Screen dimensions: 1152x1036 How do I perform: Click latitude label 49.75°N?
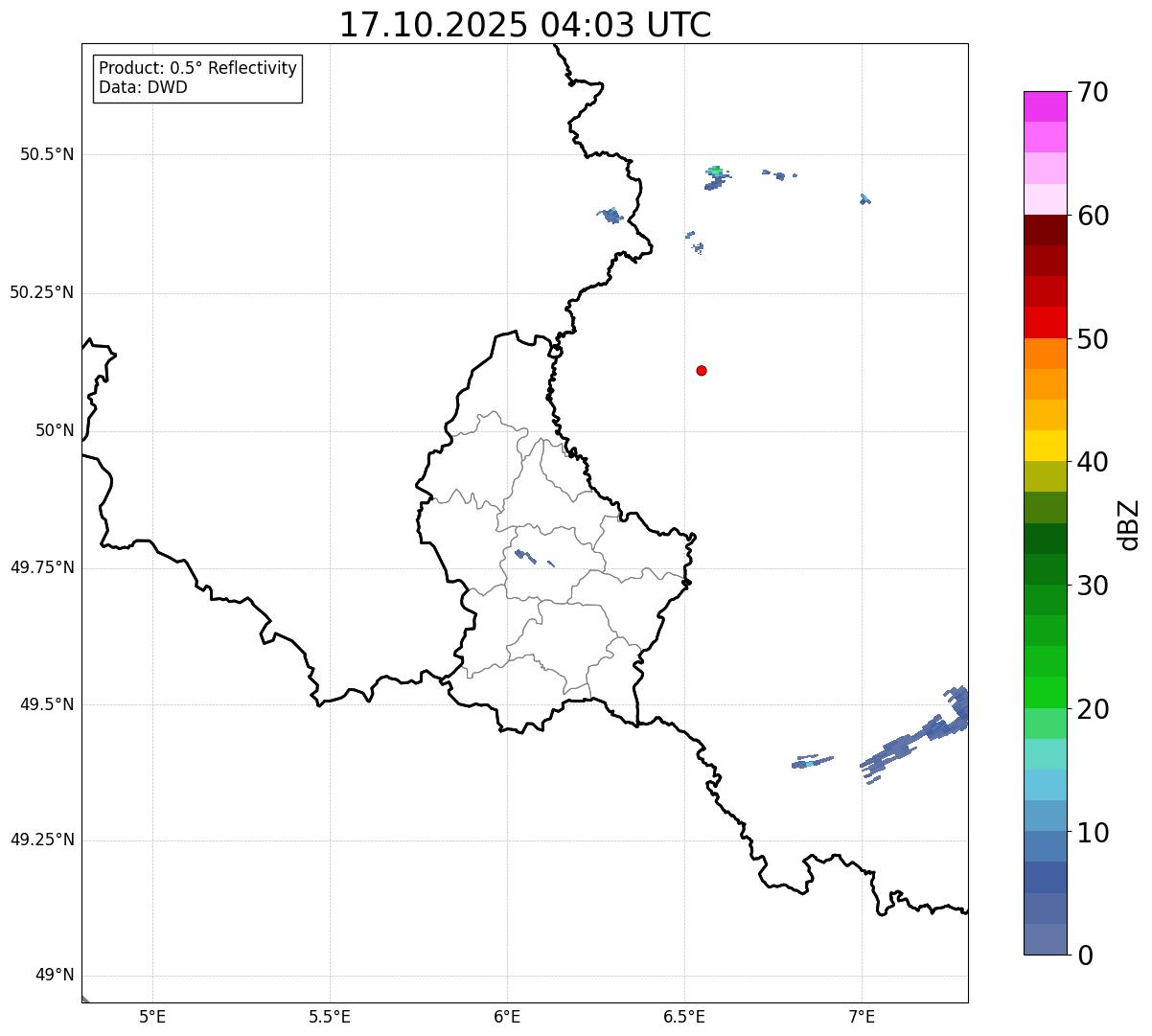[42, 567]
